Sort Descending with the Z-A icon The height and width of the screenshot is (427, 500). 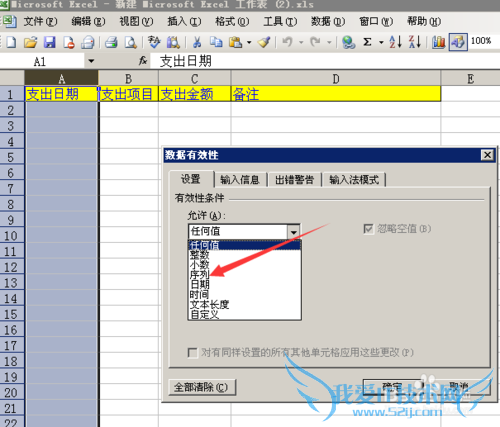coord(415,42)
